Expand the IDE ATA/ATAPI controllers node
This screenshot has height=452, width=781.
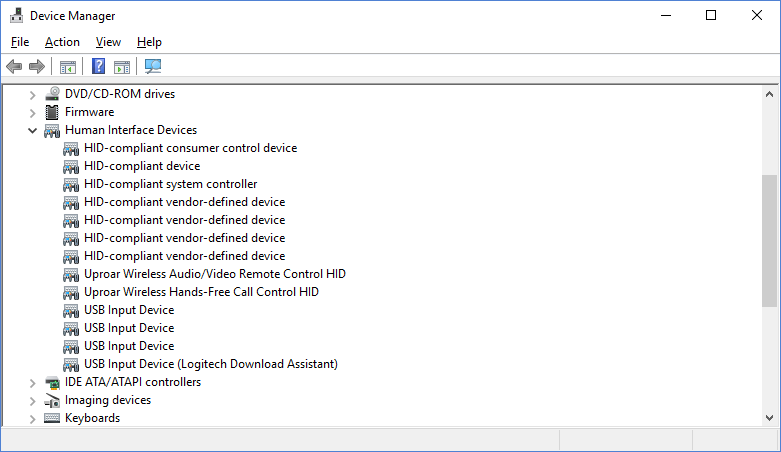click(32, 383)
